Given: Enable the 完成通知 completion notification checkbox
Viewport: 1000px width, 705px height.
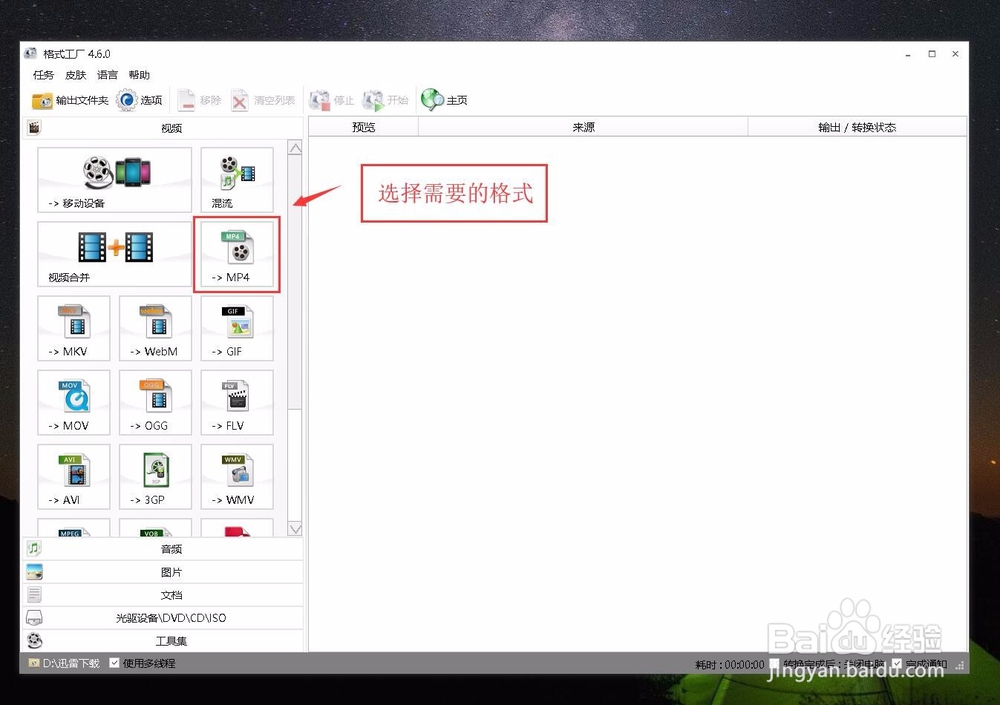Looking at the screenshot, I should 897,664.
